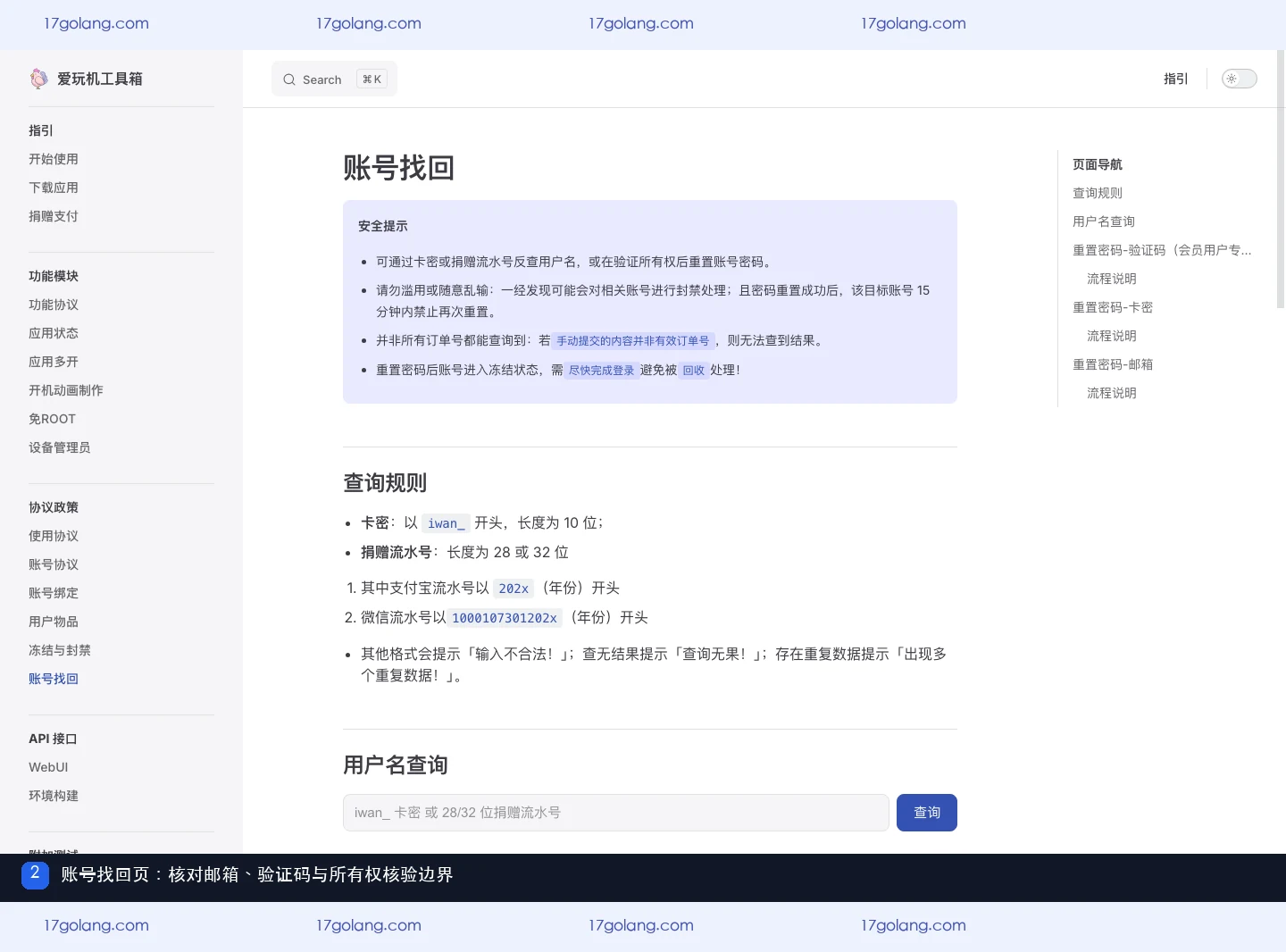The width and height of the screenshot is (1286, 952).
Task: Toggle the dark mode theme switch
Action: coord(1239,79)
